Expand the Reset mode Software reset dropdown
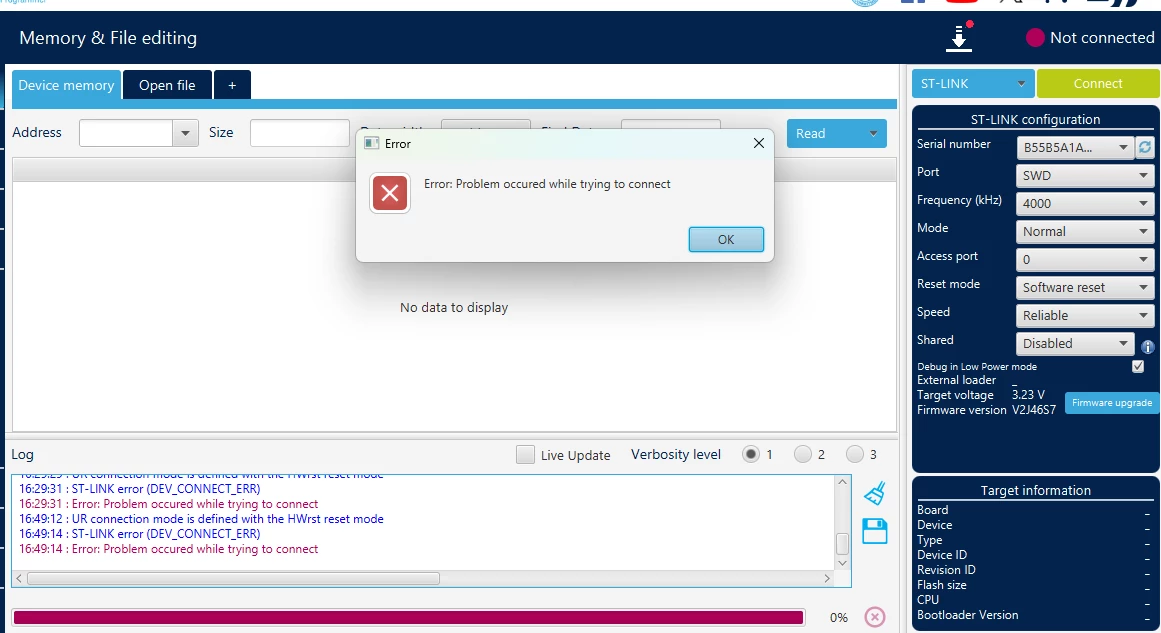1161x633 pixels. click(x=1085, y=287)
